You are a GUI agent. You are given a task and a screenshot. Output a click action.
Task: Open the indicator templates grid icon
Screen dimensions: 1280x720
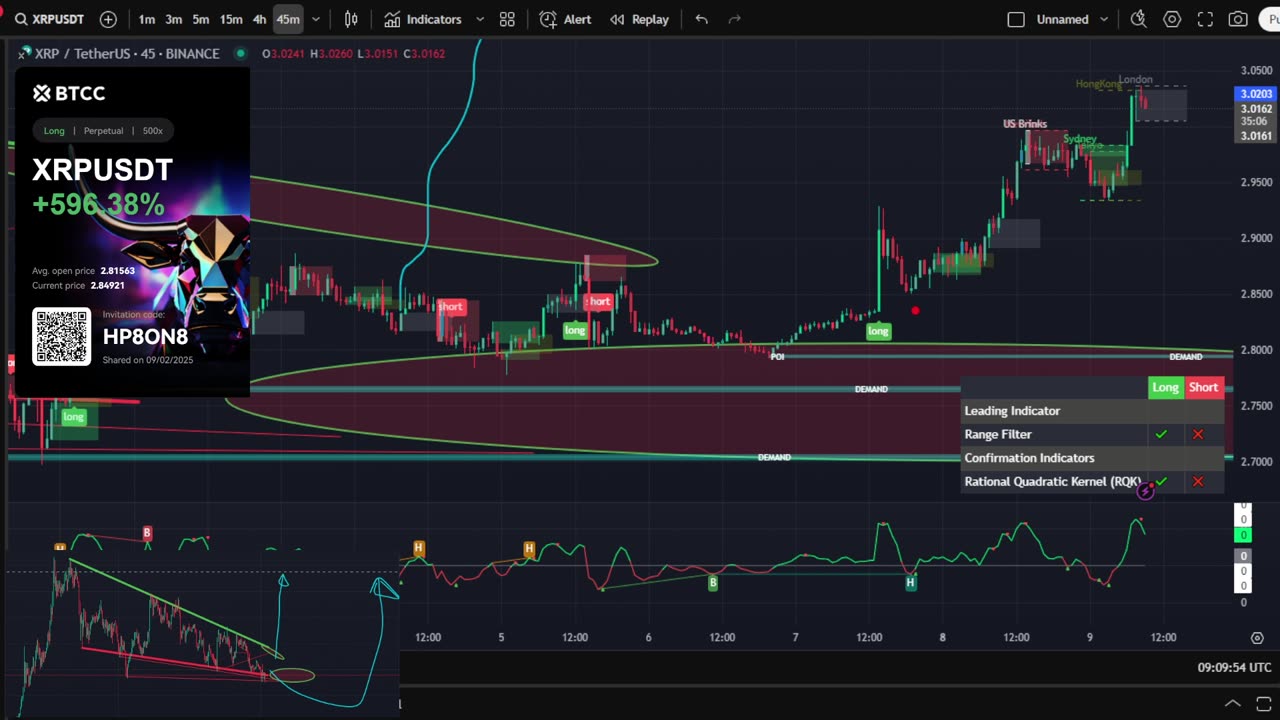[507, 19]
